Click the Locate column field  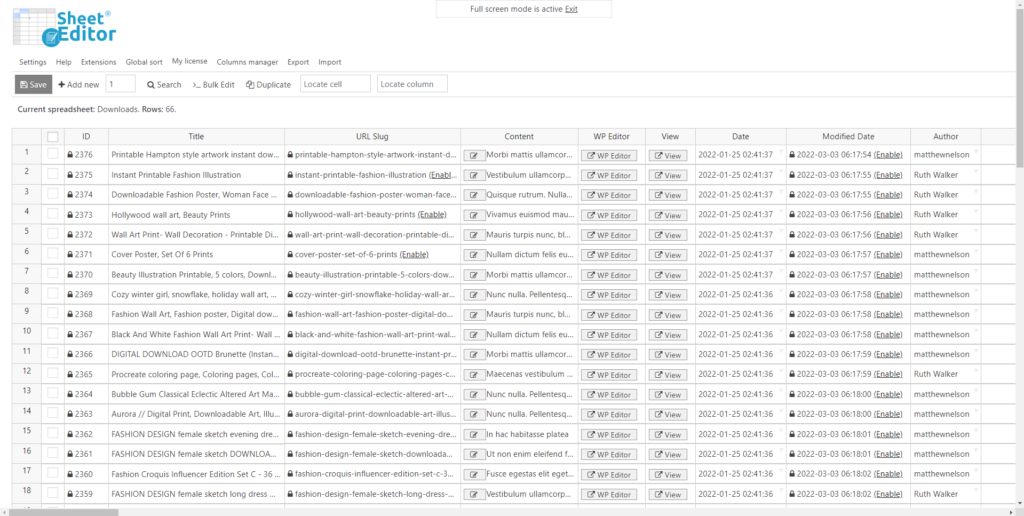coord(413,84)
